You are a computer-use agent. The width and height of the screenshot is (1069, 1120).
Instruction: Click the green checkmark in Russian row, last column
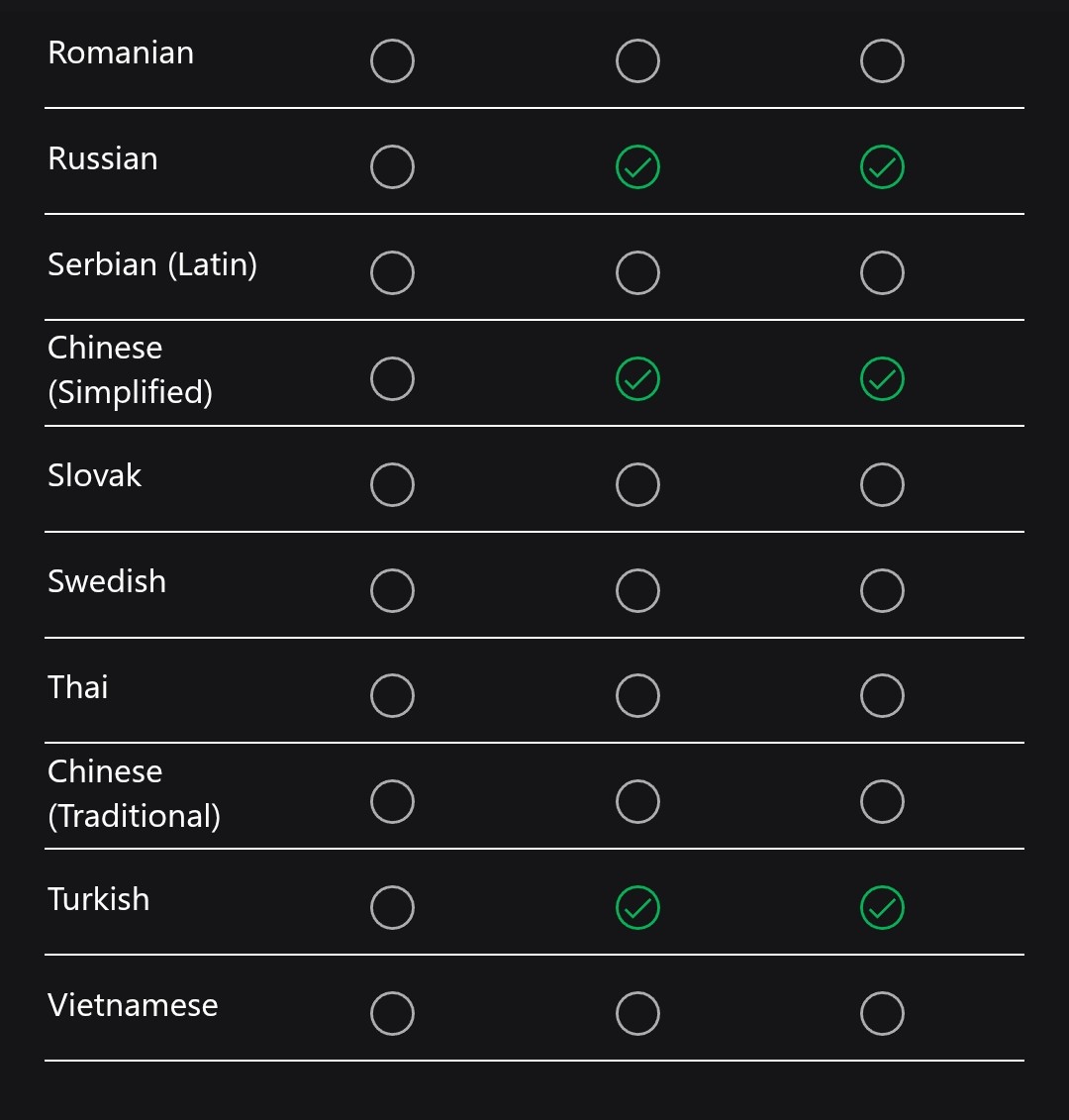(x=882, y=167)
